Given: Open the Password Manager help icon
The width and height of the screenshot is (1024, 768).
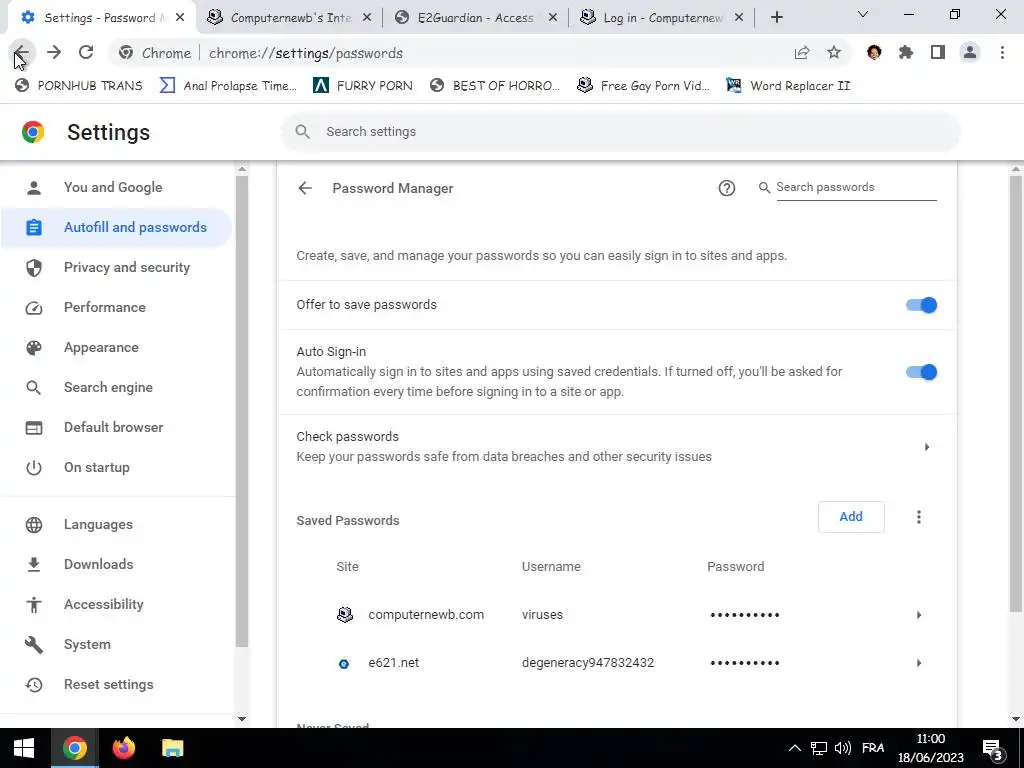Looking at the screenshot, I should pos(726,188).
